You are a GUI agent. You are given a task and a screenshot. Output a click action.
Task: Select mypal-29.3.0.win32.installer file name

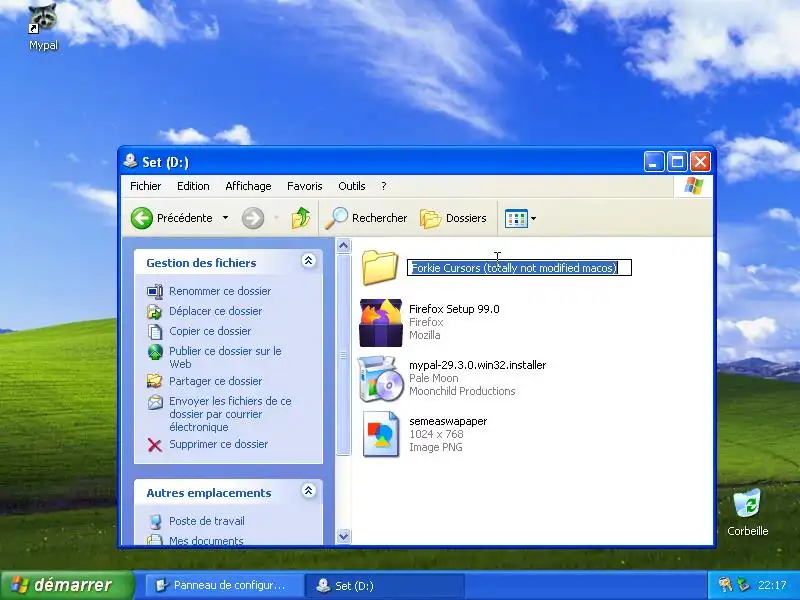pos(478,365)
